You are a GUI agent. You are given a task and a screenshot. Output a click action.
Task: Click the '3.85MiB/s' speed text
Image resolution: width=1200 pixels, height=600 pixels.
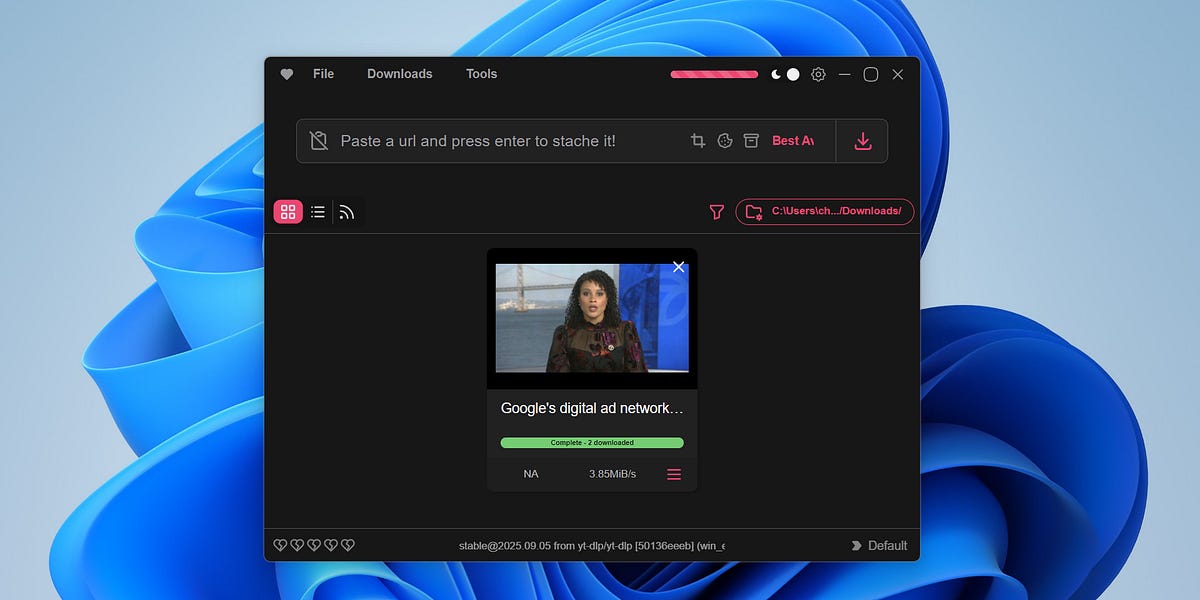[x=613, y=474]
